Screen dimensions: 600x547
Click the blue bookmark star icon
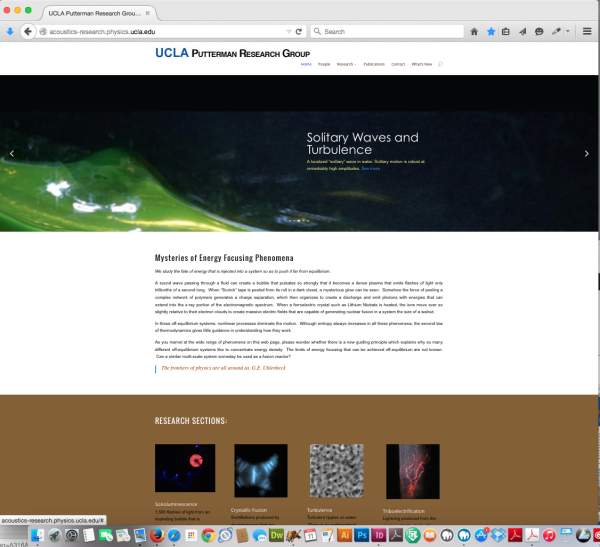491,31
